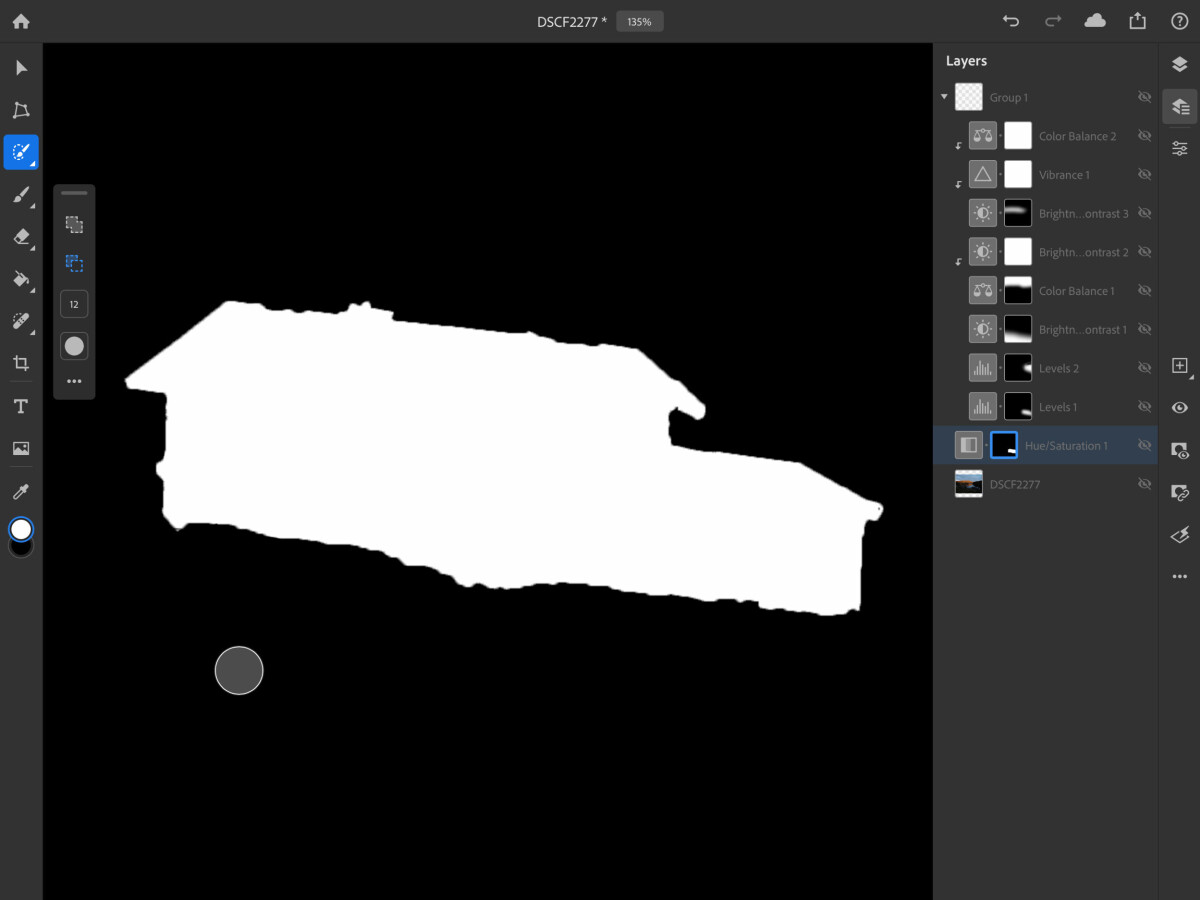Open brush hardness circle setting
Image resolution: width=1200 pixels, height=900 pixels.
pyautogui.click(x=74, y=346)
